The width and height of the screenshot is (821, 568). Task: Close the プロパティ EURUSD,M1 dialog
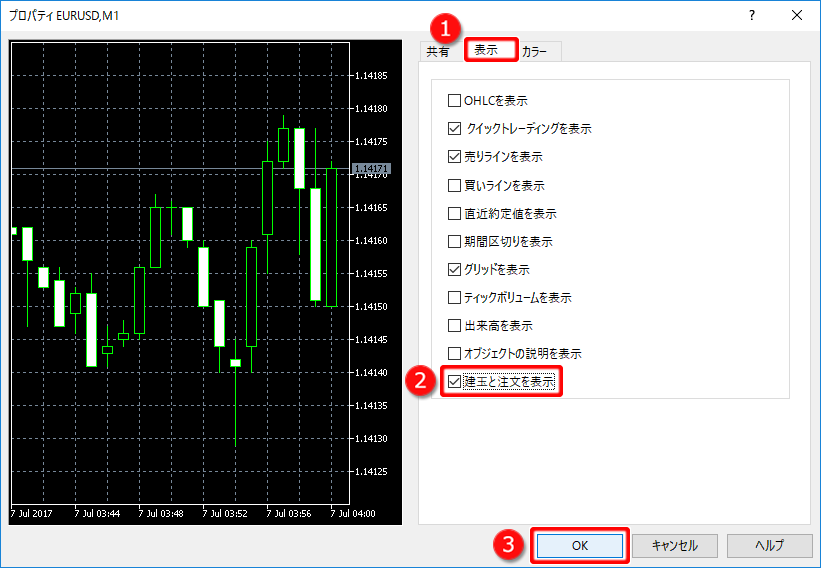pos(797,16)
